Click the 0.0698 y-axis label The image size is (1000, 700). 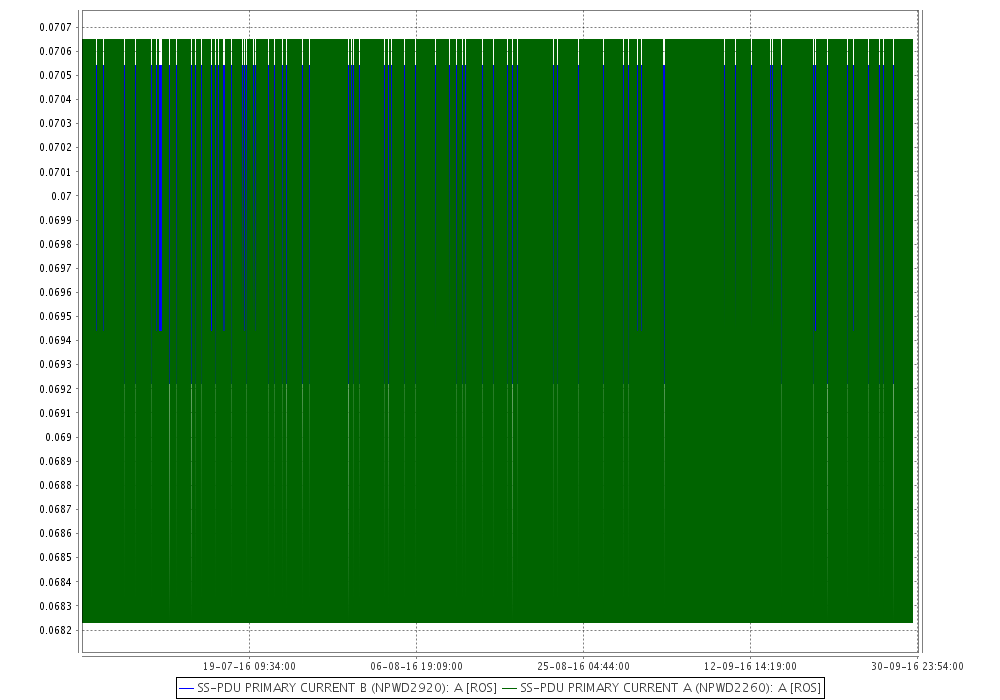point(55,245)
